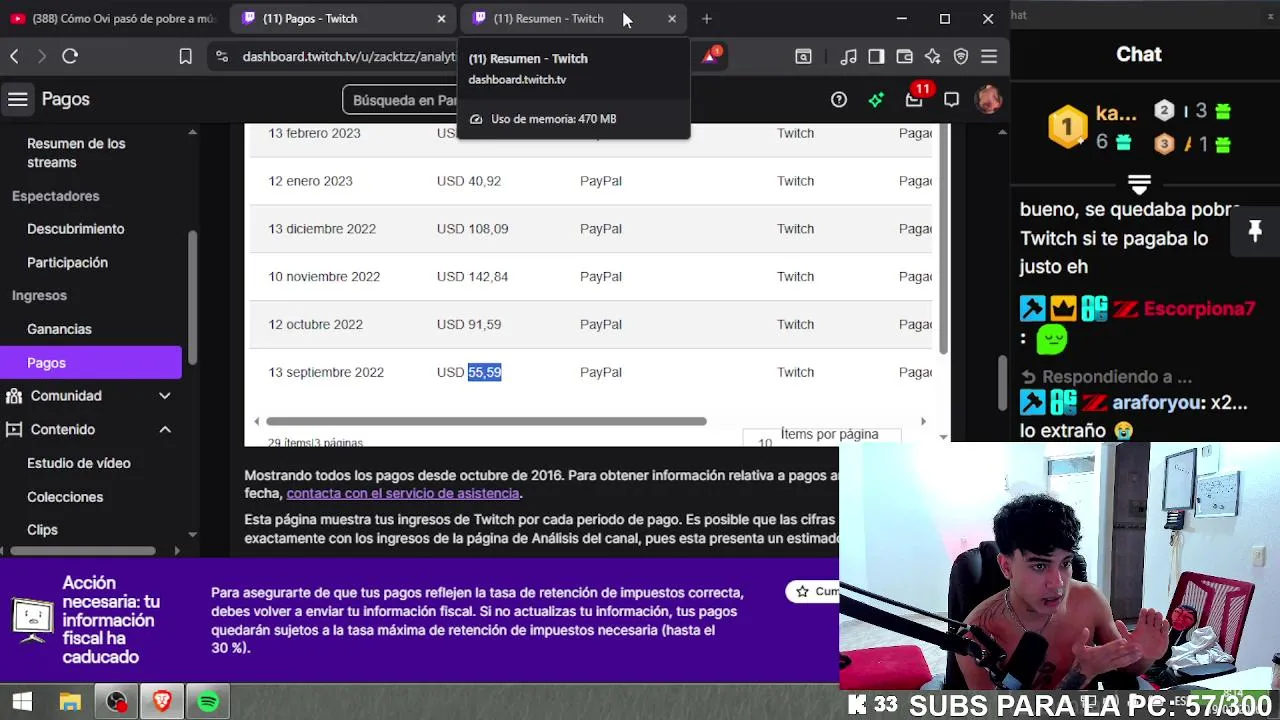Open the Windows Start menu
The width and height of the screenshot is (1280, 720).
[22, 702]
